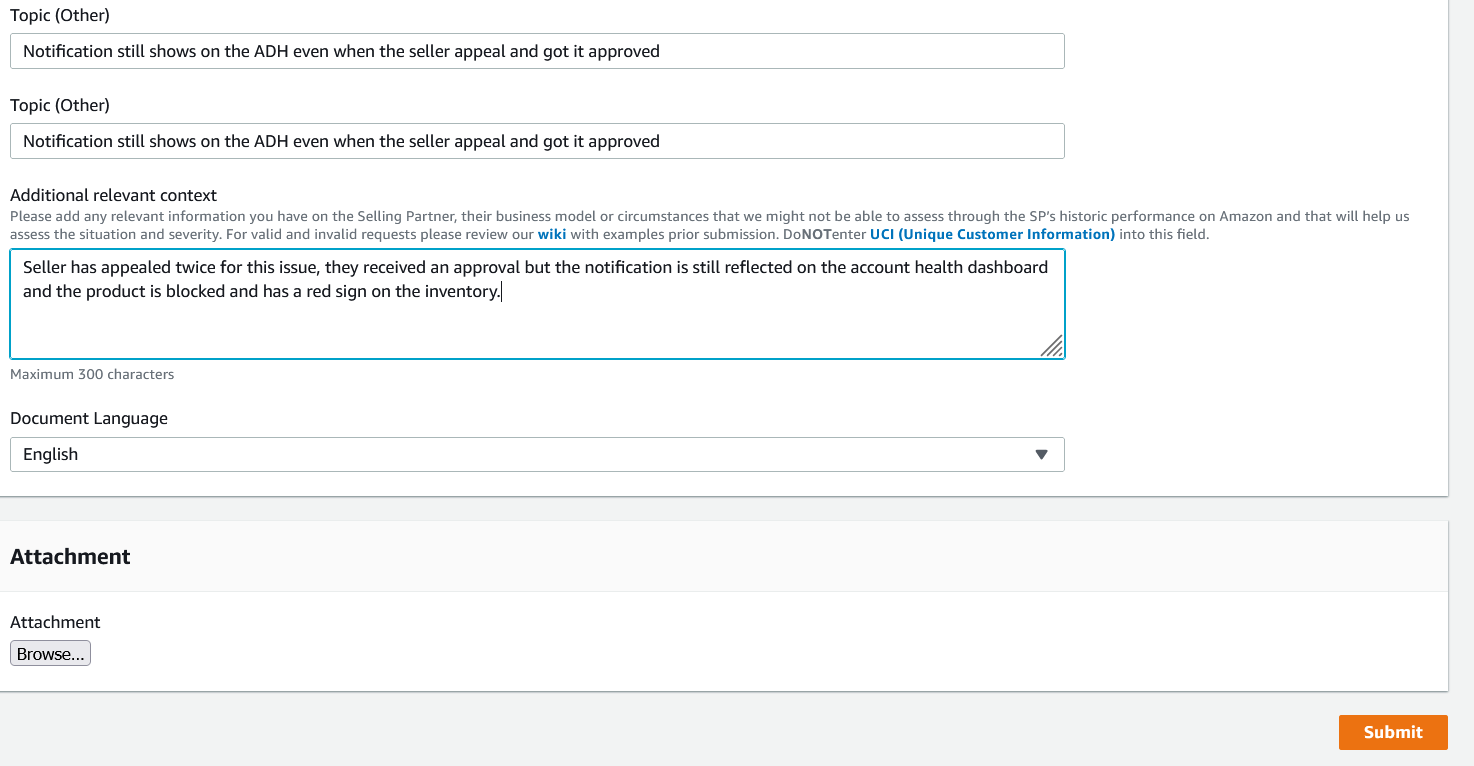The width and height of the screenshot is (1474, 766).
Task: Click the second Topic (Other) label
Action: (60, 105)
